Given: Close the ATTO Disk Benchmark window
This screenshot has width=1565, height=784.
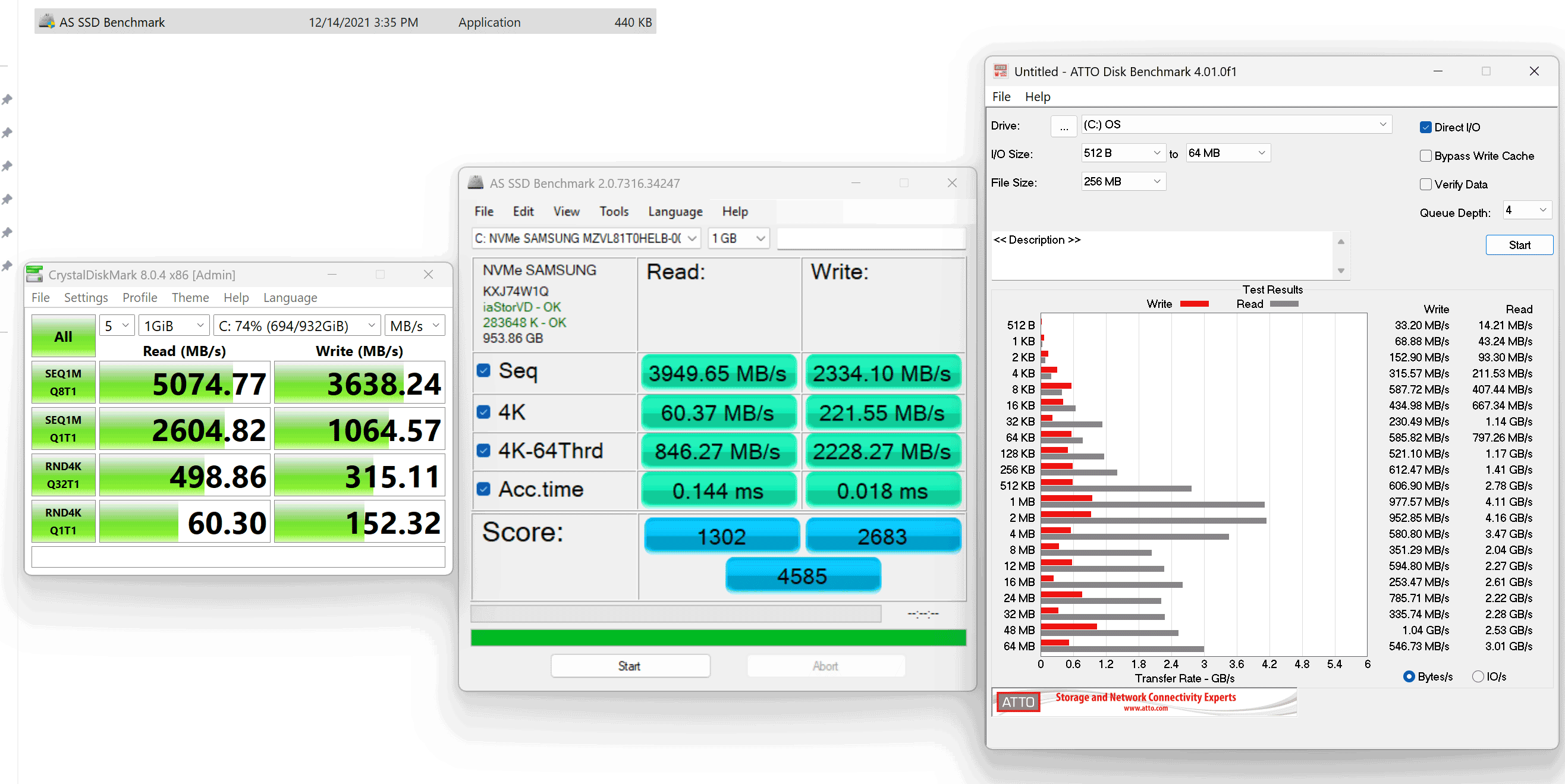Looking at the screenshot, I should (x=1534, y=71).
